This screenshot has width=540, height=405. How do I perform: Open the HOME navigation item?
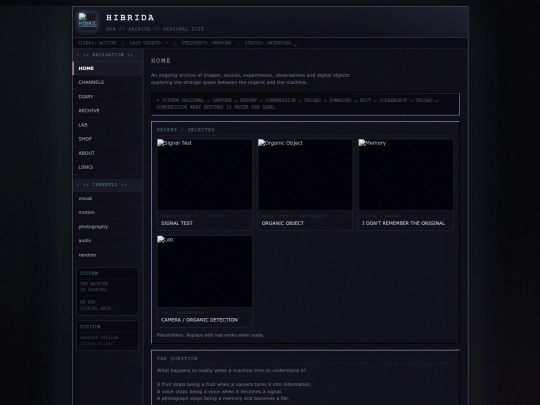coord(108,68)
